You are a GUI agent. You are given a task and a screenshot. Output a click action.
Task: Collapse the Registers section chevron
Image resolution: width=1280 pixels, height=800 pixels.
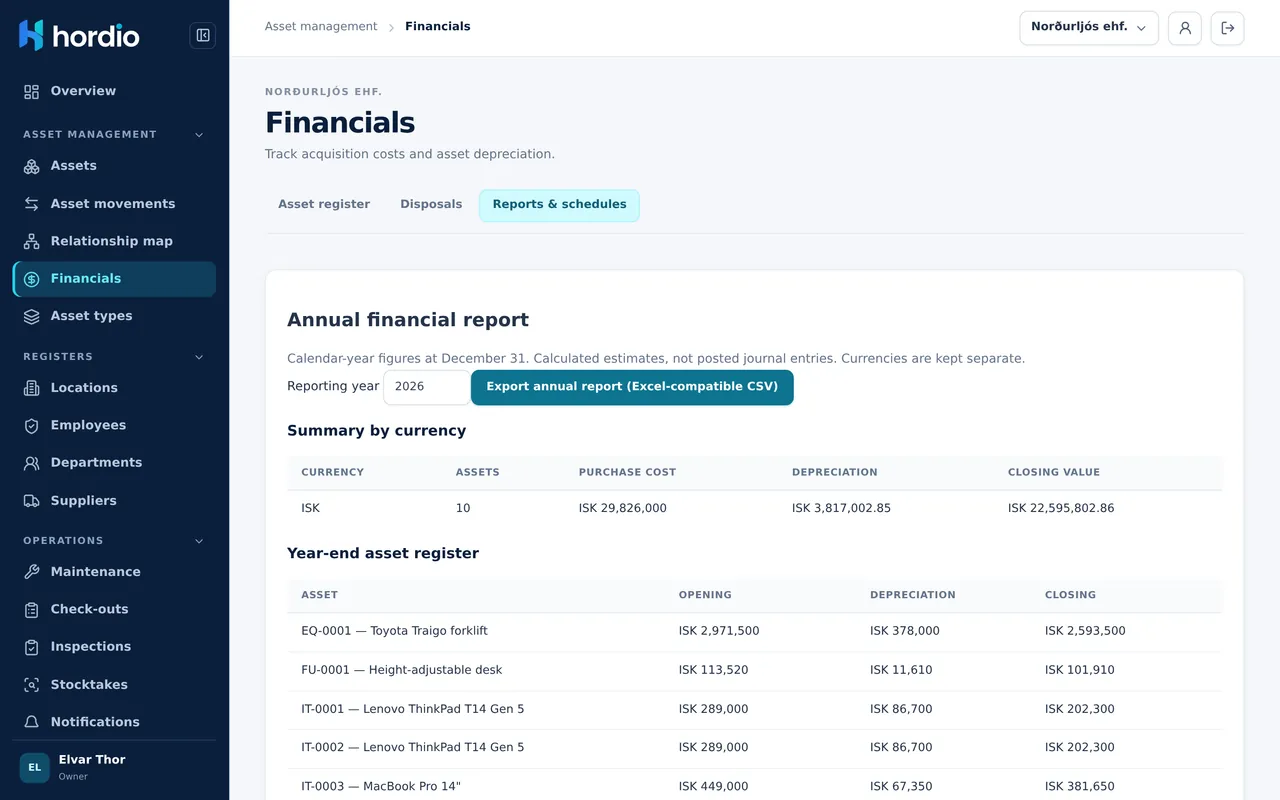199,357
